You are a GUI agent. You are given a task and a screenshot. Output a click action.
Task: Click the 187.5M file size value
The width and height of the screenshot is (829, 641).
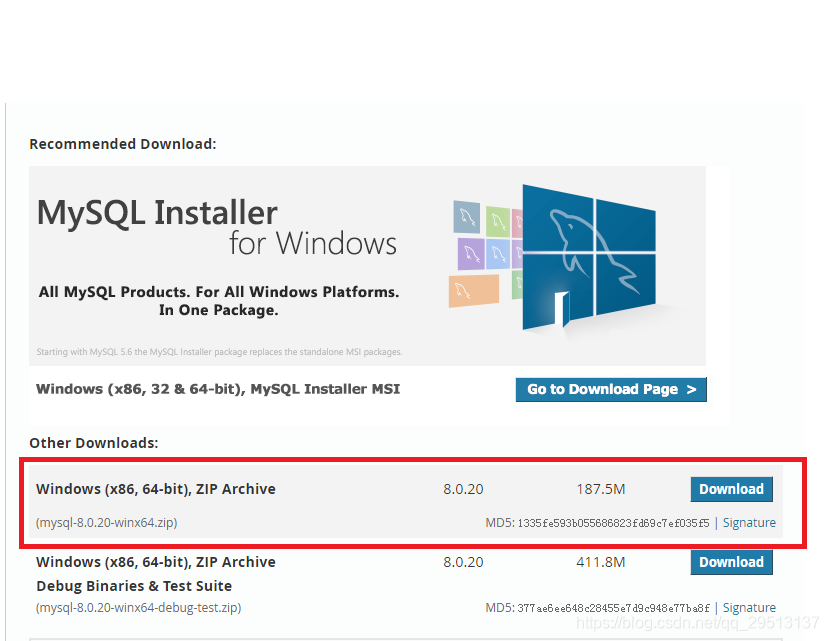601,489
